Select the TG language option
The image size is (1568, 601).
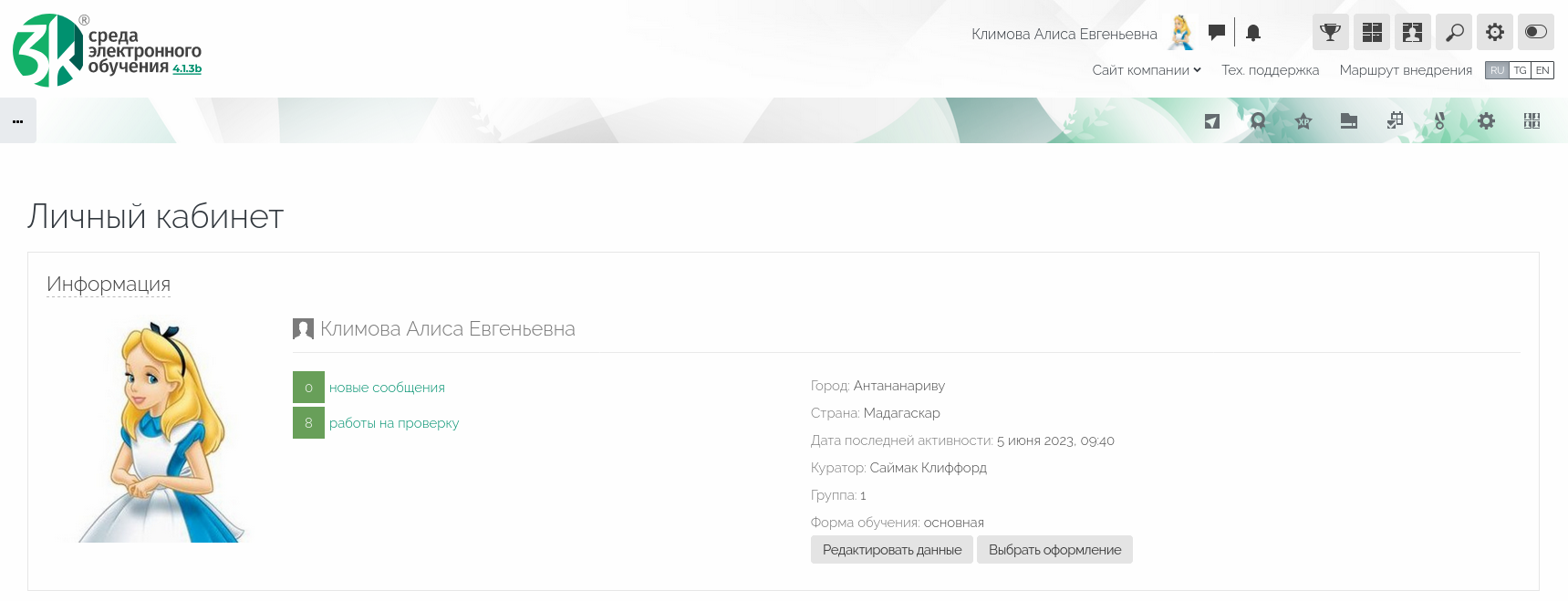pyautogui.click(x=1520, y=70)
